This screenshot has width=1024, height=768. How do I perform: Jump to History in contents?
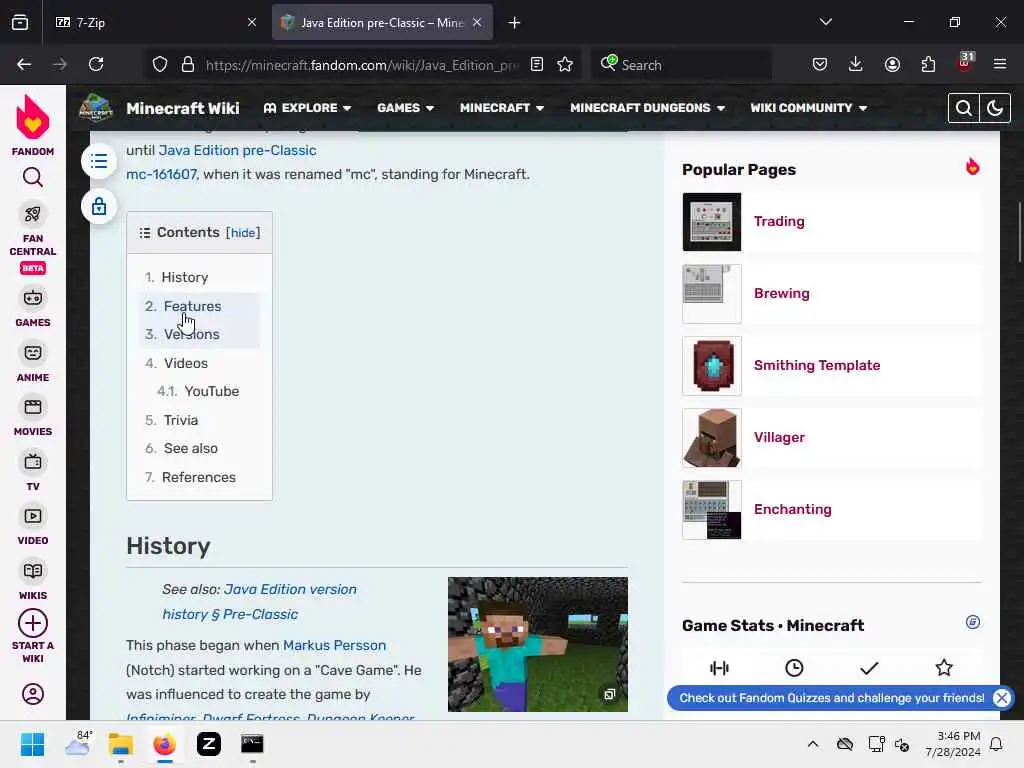tap(185, 277)
